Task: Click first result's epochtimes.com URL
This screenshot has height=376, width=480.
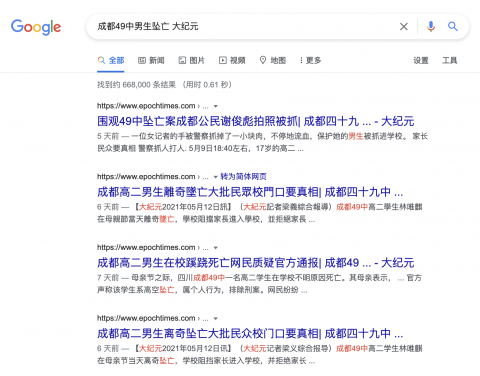Action: coord(153,106)
